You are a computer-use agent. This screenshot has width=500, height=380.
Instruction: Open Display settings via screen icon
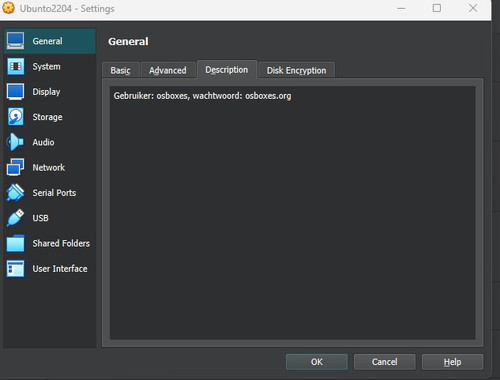[x=15, y=92]
